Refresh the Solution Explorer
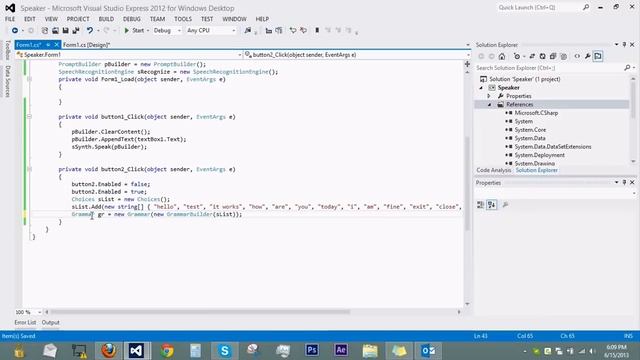Screen dimensions: 640x360 [542, 56]
